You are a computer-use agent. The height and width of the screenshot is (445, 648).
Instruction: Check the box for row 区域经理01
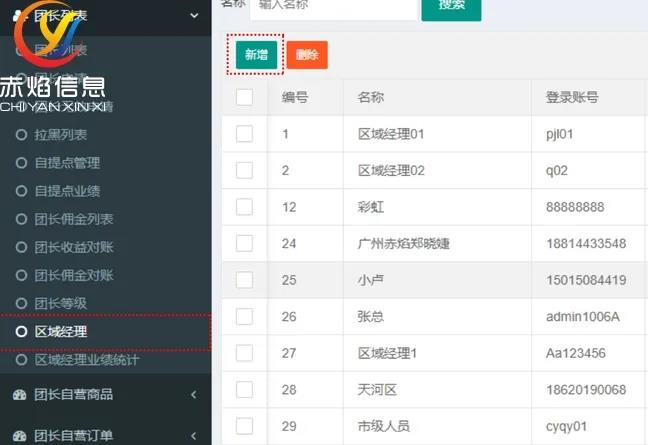point(244,133)
